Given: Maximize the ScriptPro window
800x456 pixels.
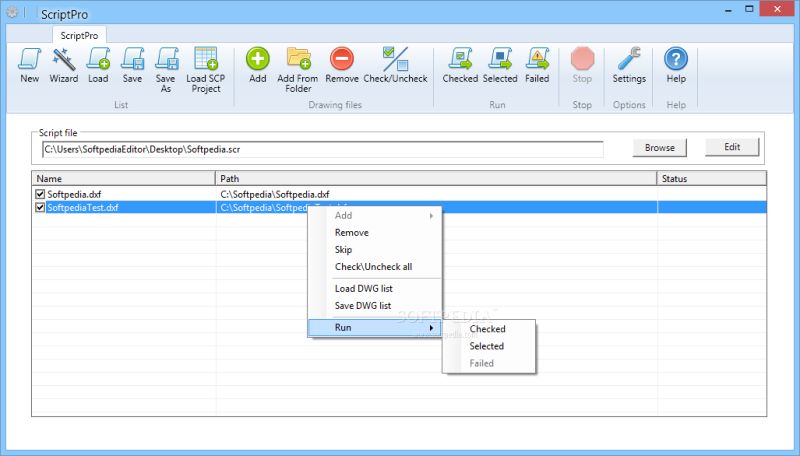Looking at the screenshot, I should point(749,9).
